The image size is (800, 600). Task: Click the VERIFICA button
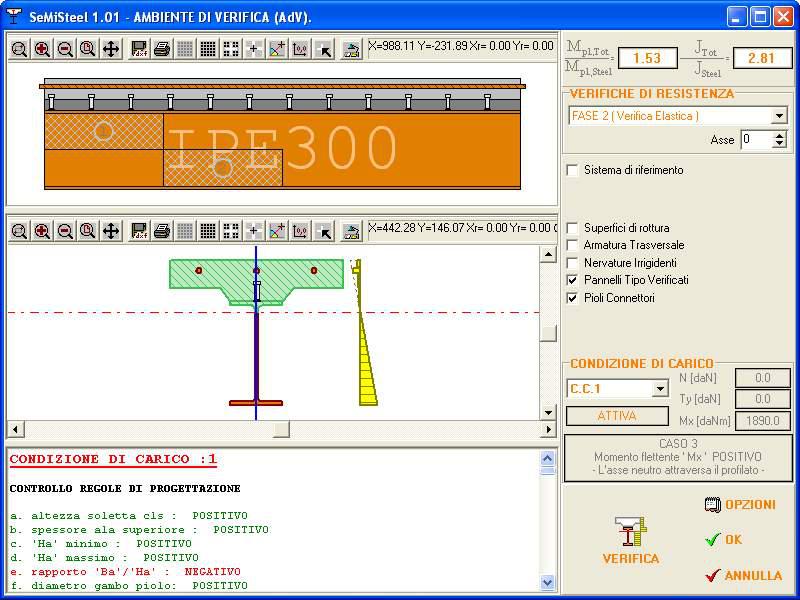pyautogui.click(x=630, y=542)
